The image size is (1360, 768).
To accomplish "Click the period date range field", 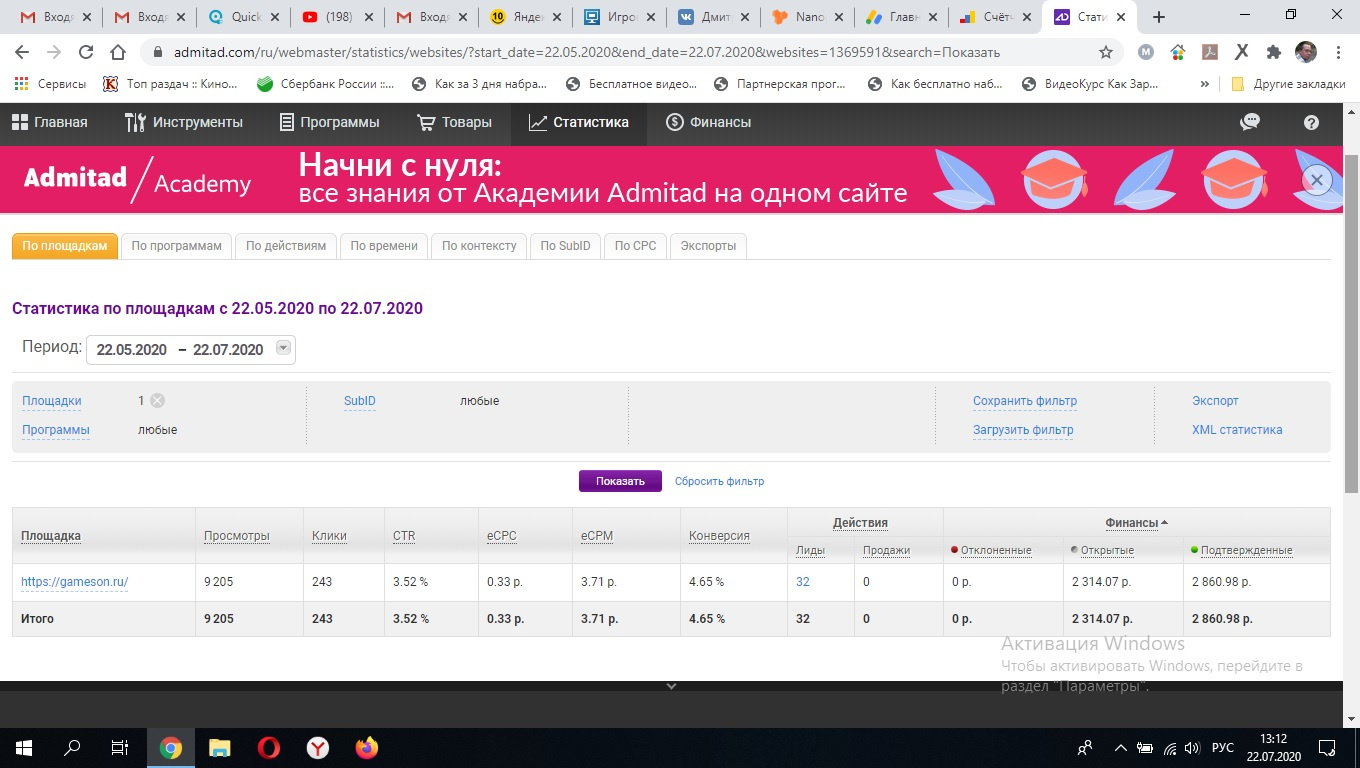I will tap(191, 349).
